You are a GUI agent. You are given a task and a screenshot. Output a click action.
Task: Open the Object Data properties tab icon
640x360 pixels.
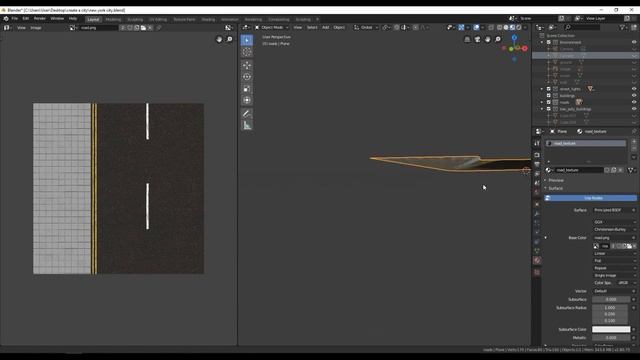point(537,251)
